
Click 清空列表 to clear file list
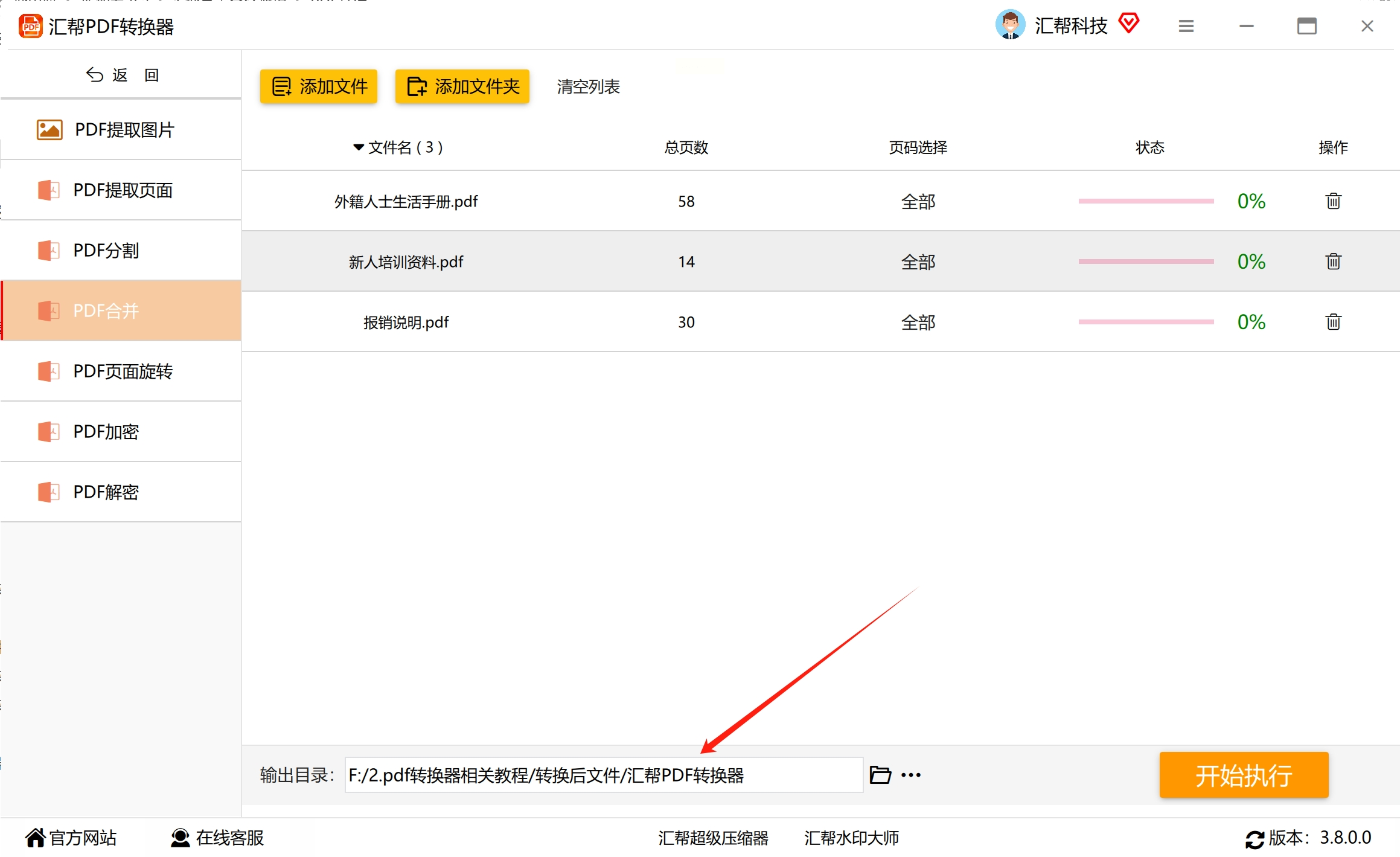[588, 86]
